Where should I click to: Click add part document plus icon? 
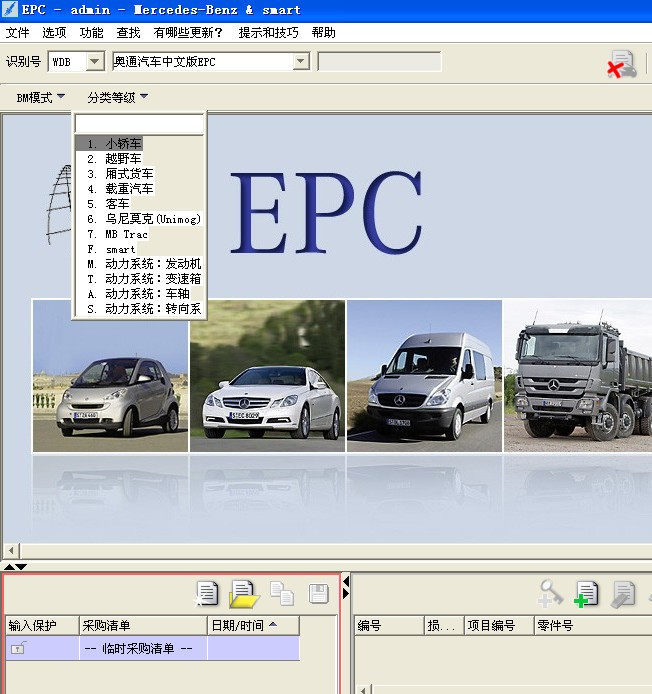(x=586, y=594)
